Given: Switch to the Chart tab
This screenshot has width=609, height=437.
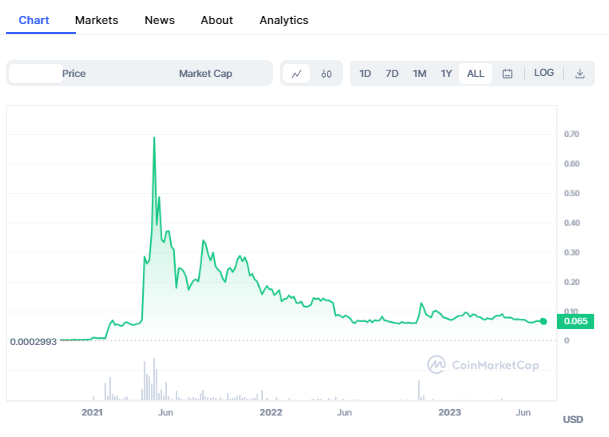Looking at the screenshot, I should pyautogui.click(x=34, y=20).
